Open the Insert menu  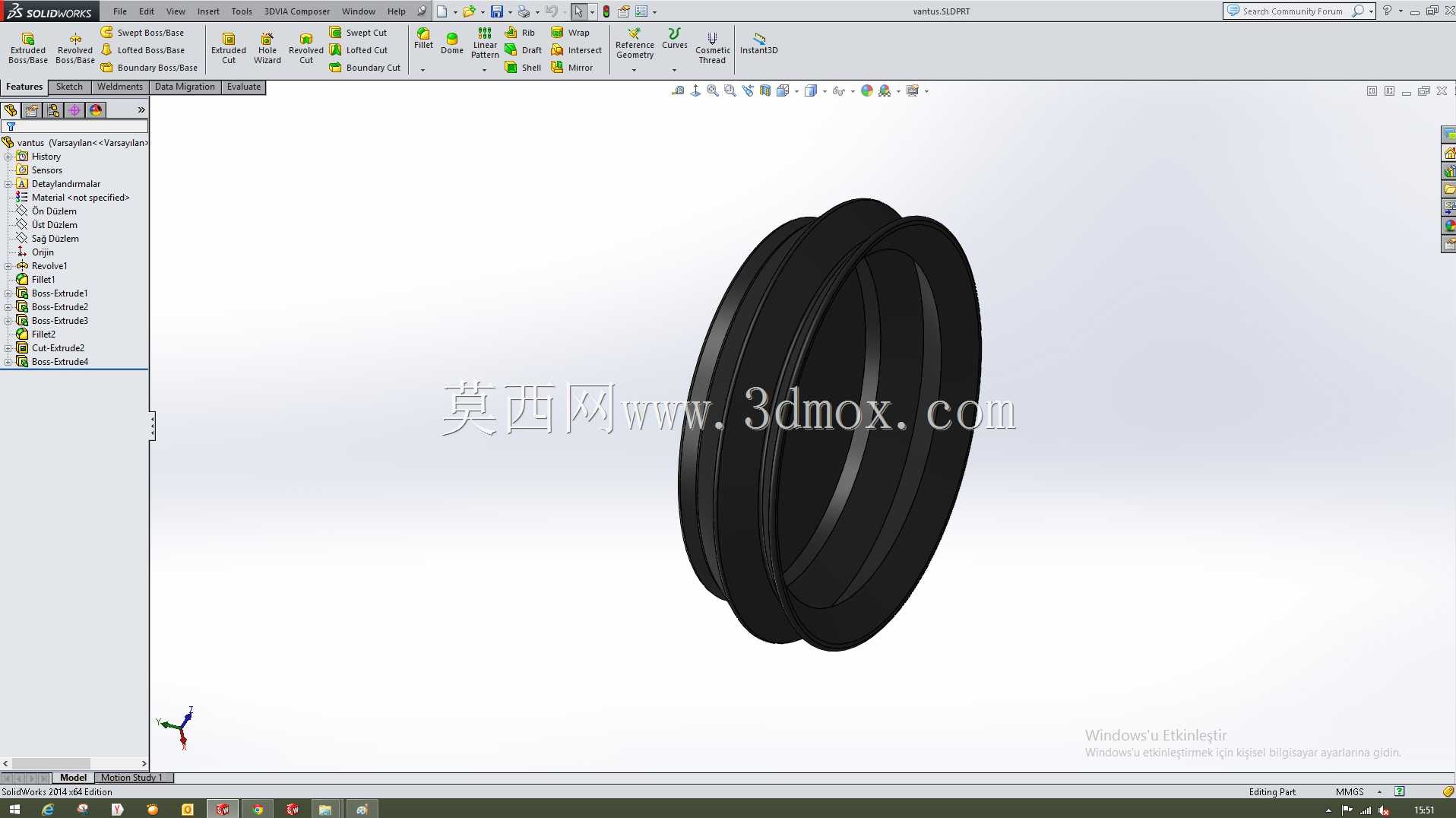(x=208, y=11)
